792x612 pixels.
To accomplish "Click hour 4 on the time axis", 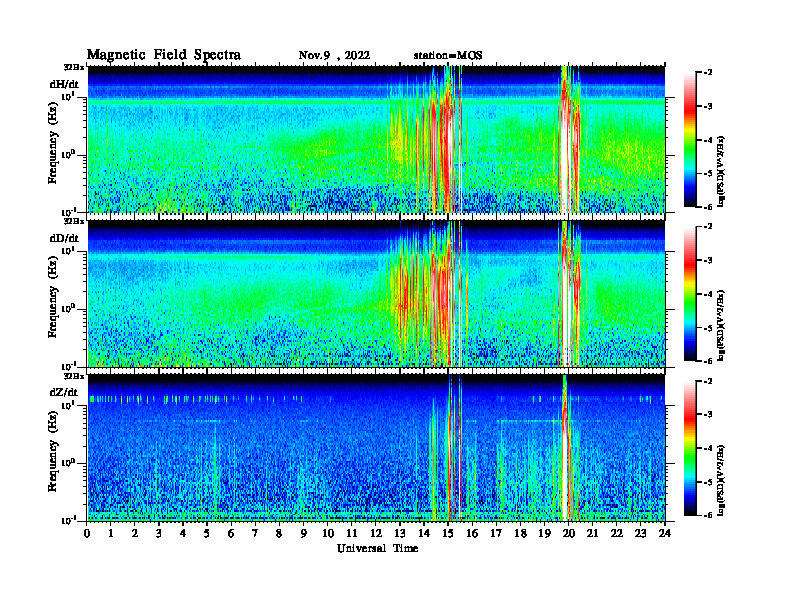I will pos(183,534).
